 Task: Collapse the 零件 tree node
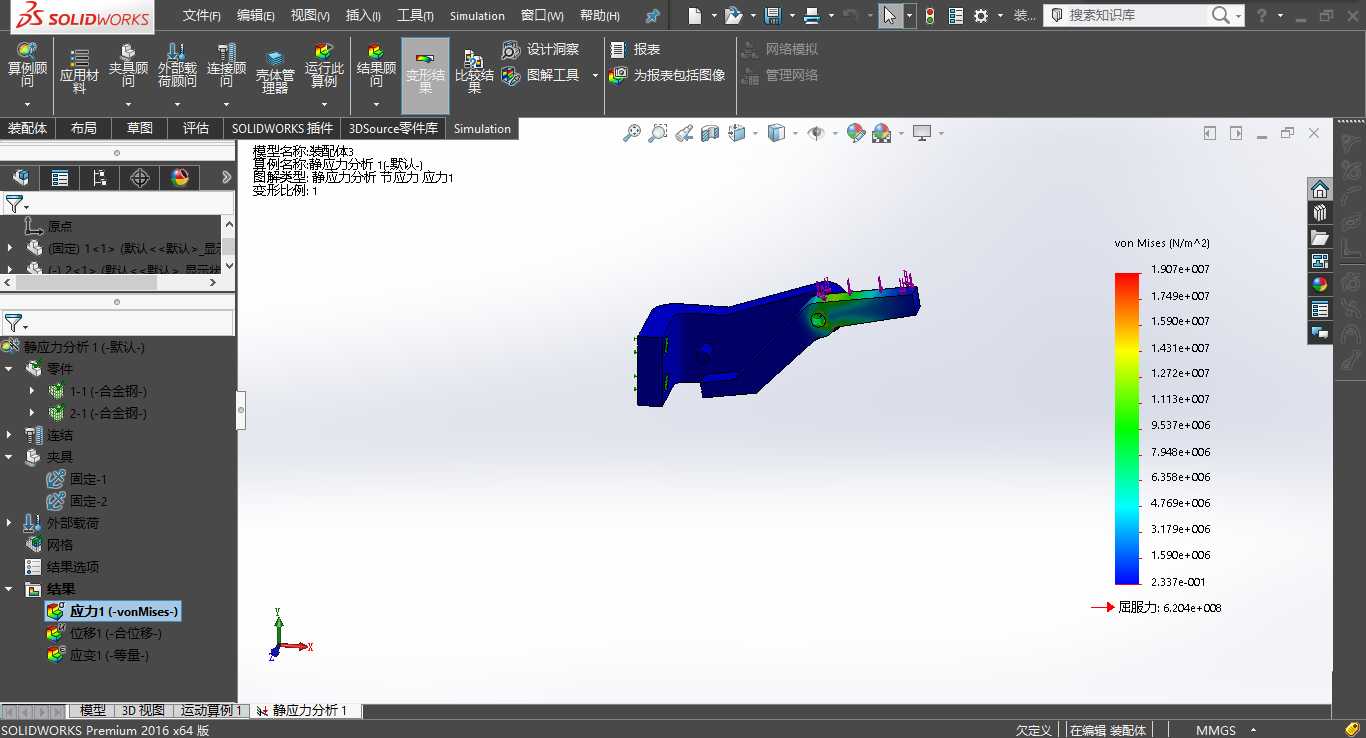click(10, 369)
